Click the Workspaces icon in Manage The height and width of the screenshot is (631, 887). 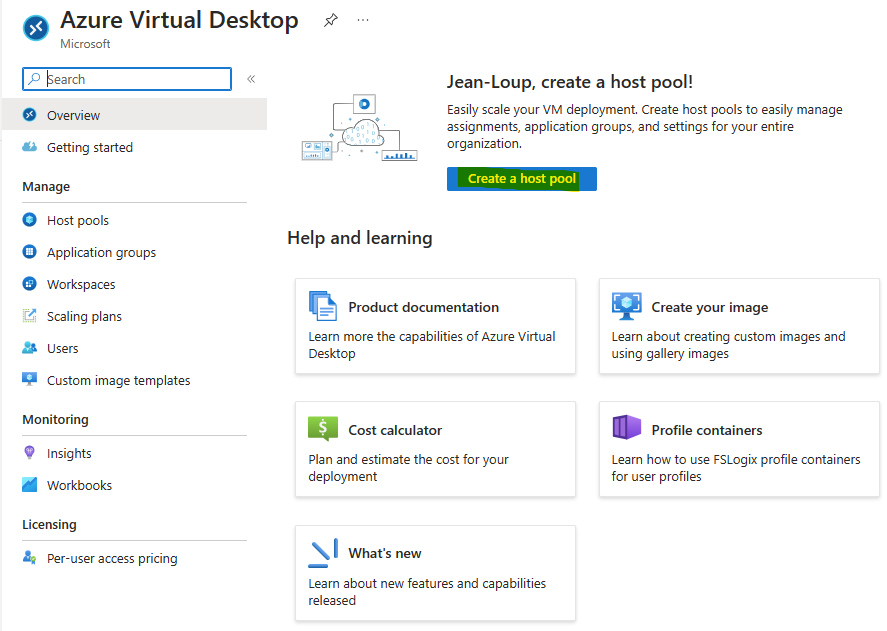pos(29,284)
